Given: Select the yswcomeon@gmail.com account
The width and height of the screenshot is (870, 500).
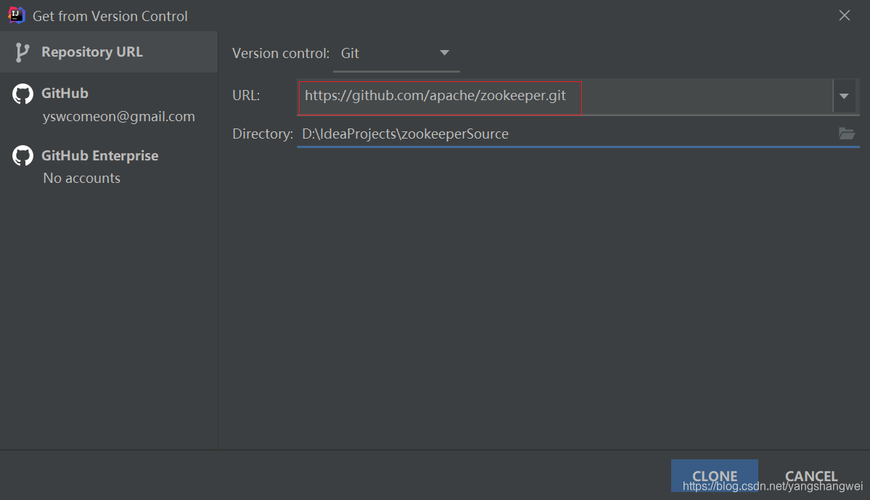Looking at the screenshot, I should (x=119, y=116).
